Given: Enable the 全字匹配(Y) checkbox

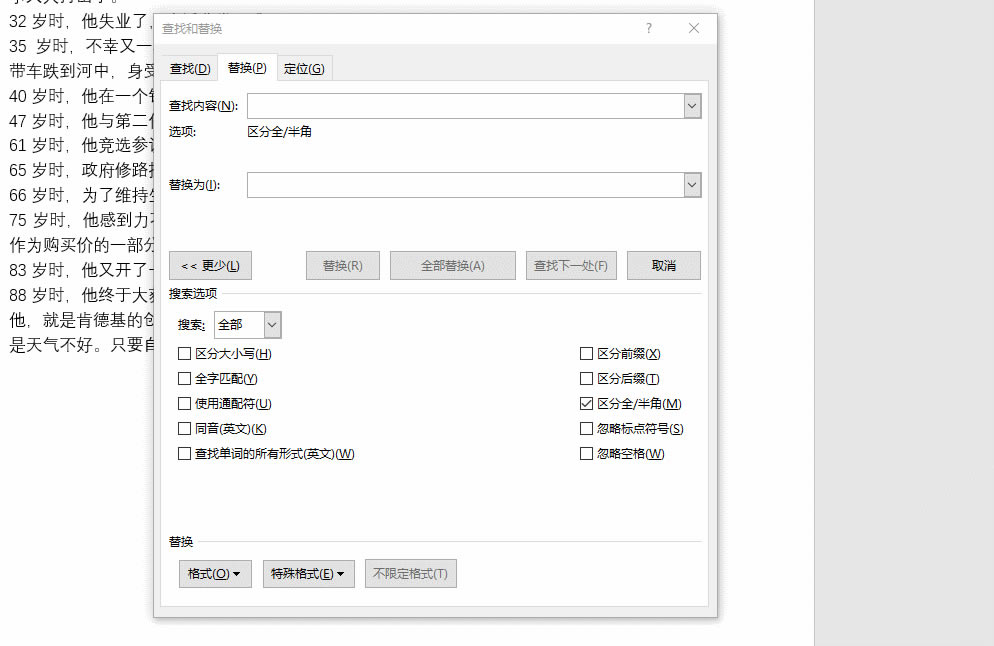Looking at the screenshot, I should [x=184, y=378].
